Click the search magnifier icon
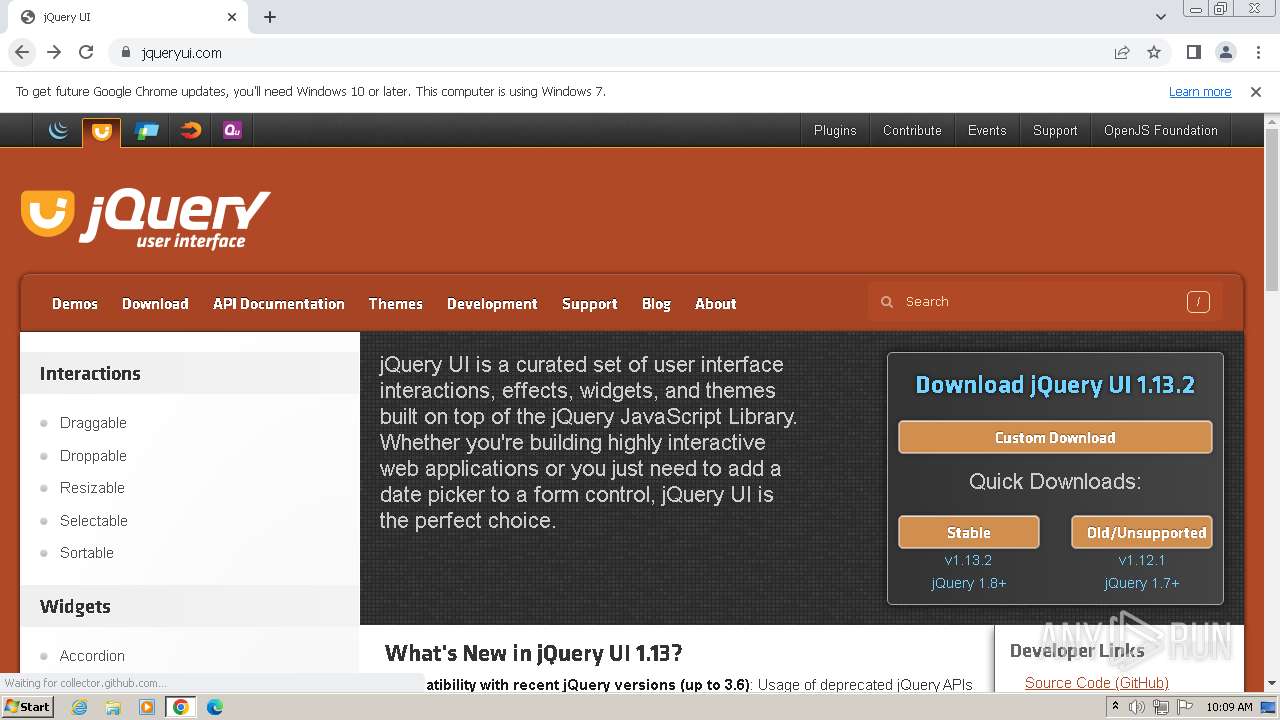The image size is (1280, 720). pyautogui.click(x=887, y=302)
